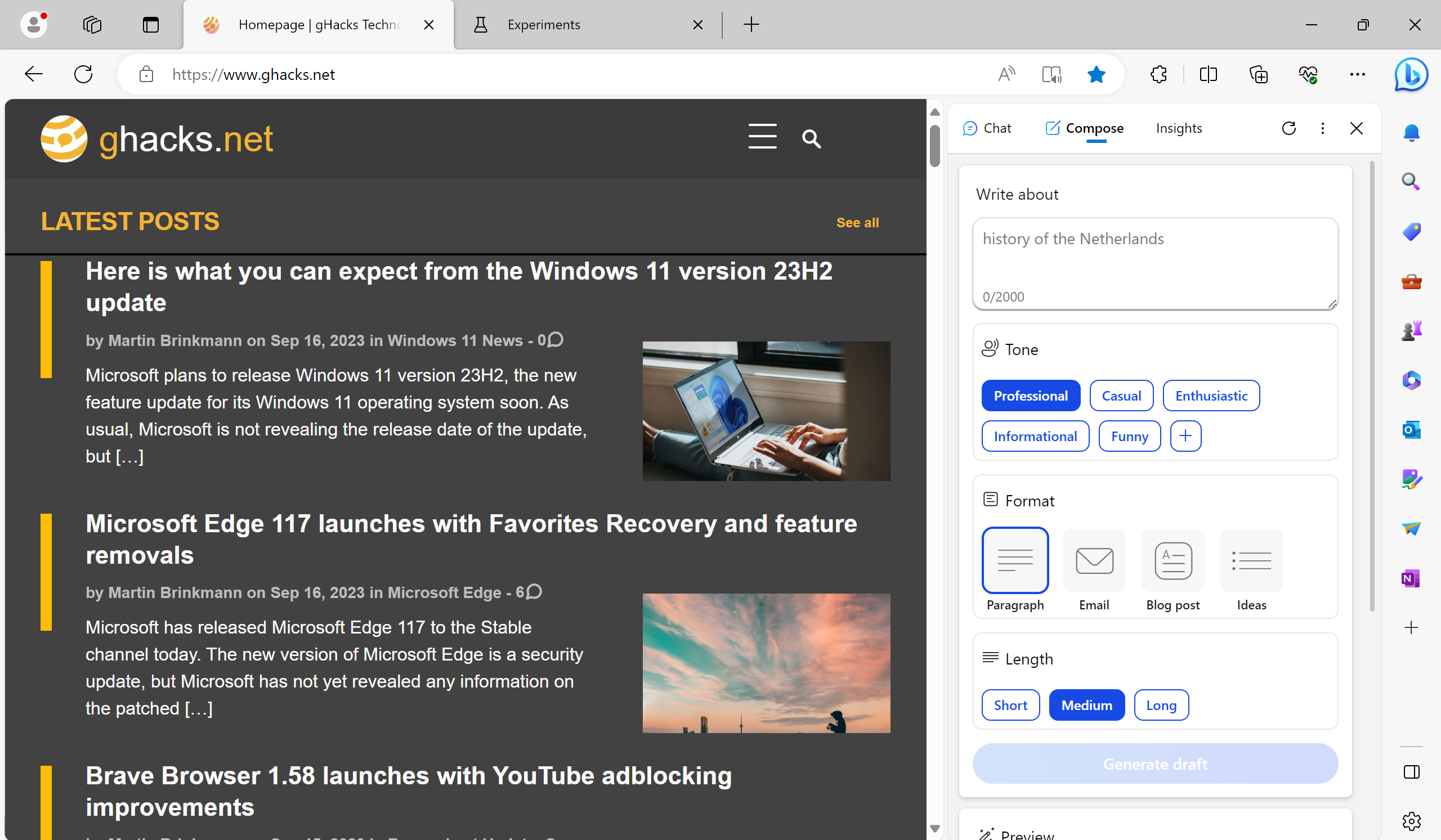Switch to the Experiments browser tab
This screenshot has height=840, width=1441.
(x=589, y=25)
